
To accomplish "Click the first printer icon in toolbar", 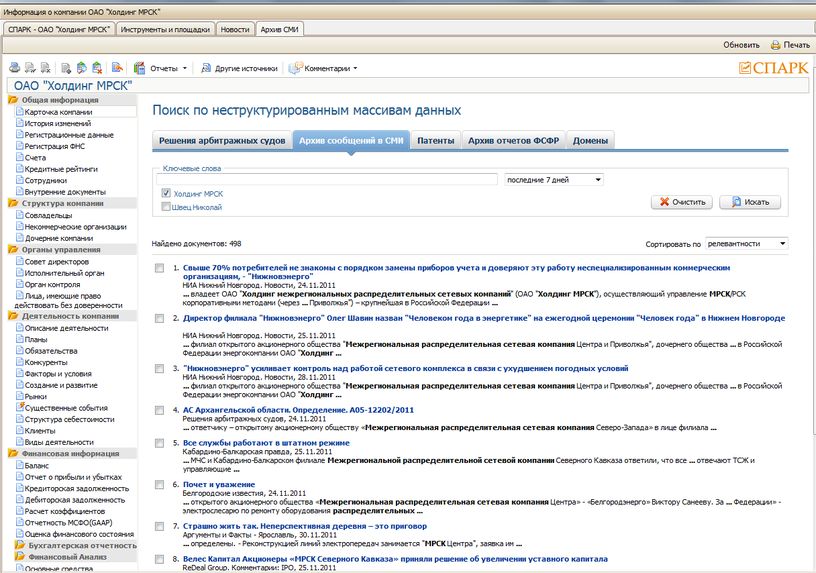I will click(14, 68).
